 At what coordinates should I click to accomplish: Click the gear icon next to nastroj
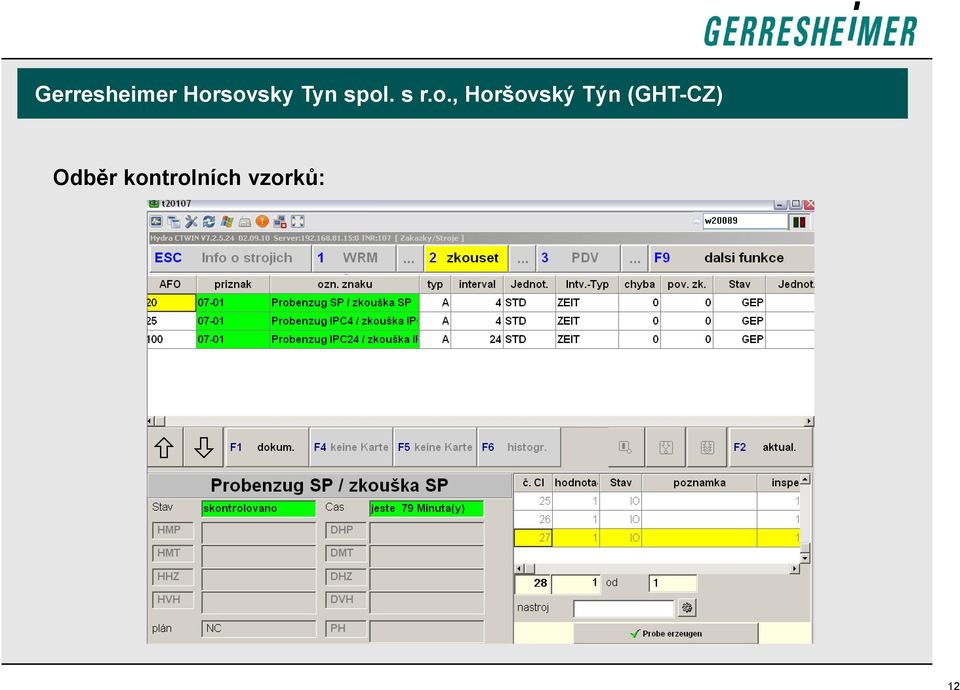pyautogui.click(x=687, y=608)
